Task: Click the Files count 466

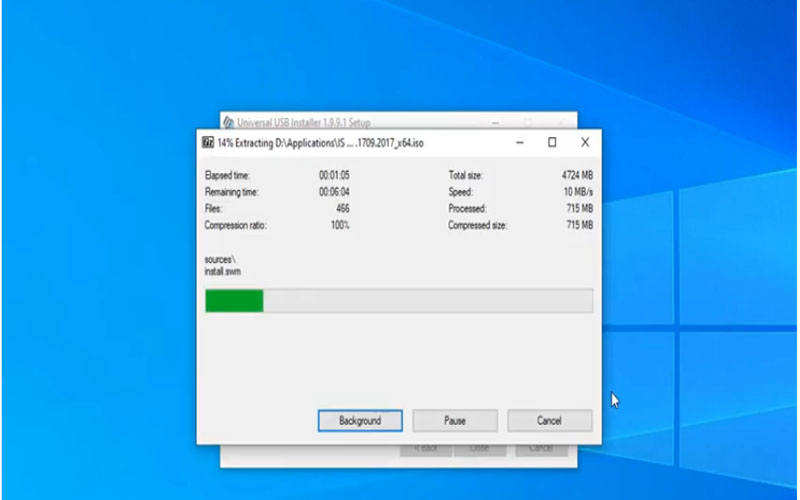Action: coord(343,208)
